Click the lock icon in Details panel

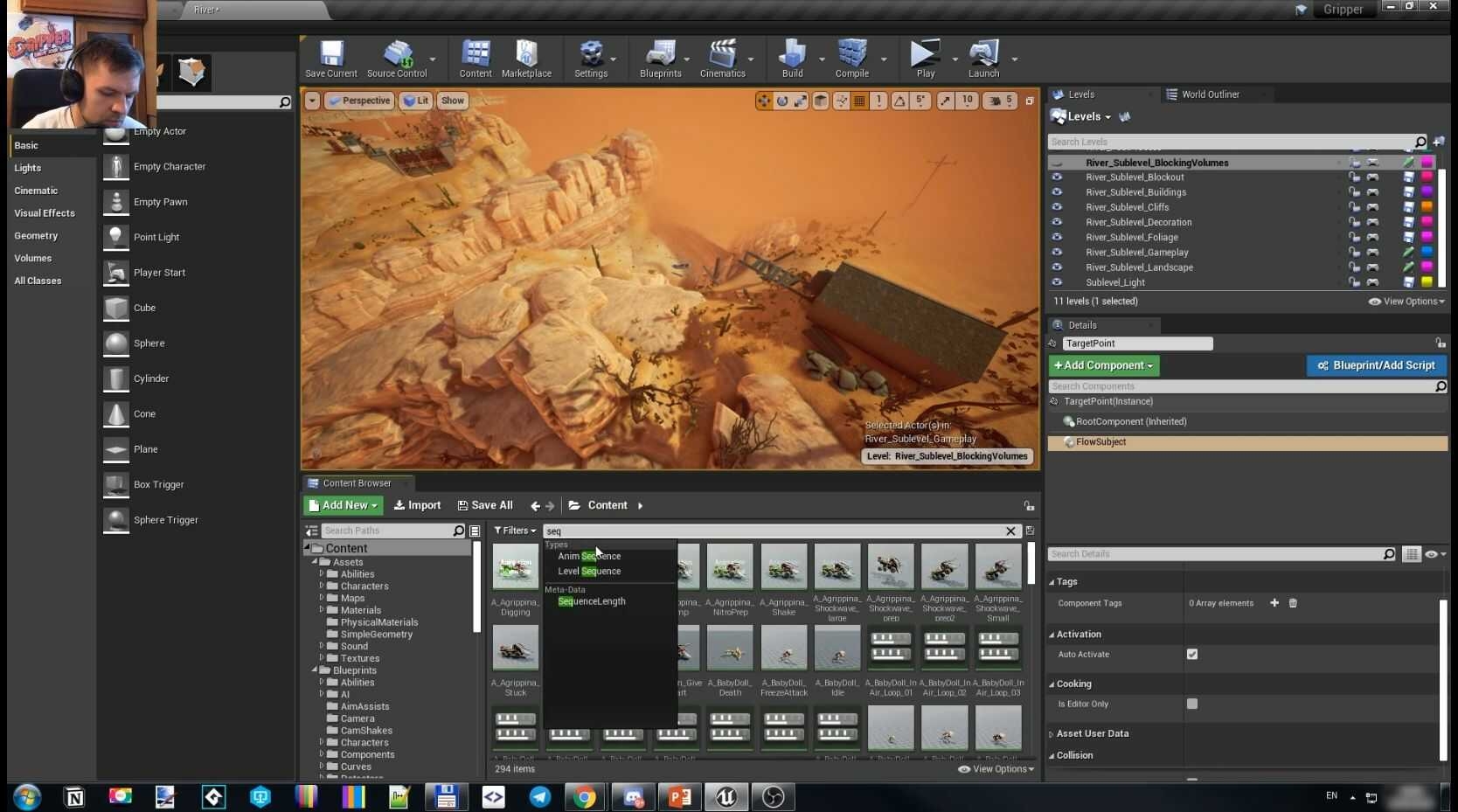1440,344
